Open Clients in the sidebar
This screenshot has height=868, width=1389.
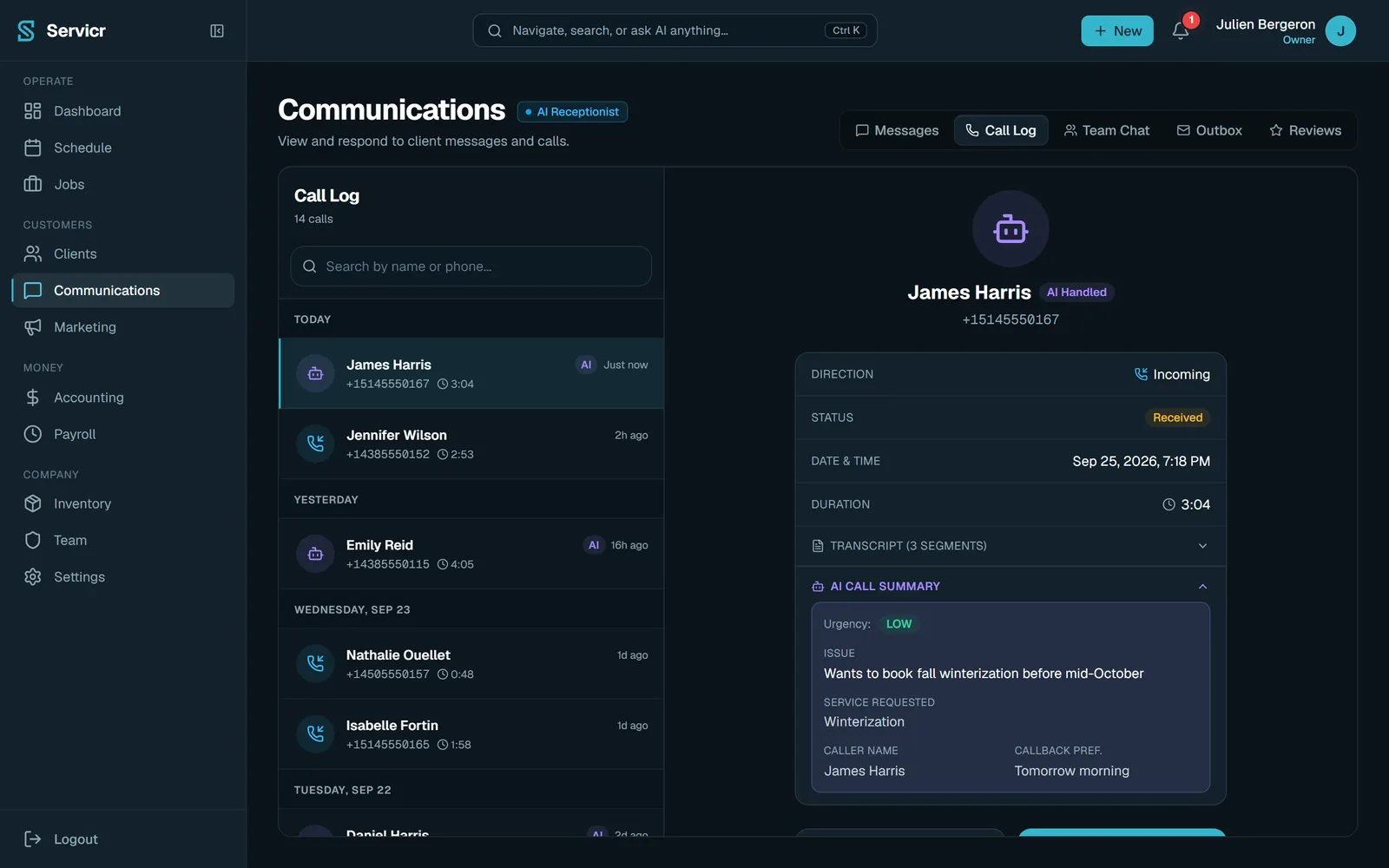point(122,253)
